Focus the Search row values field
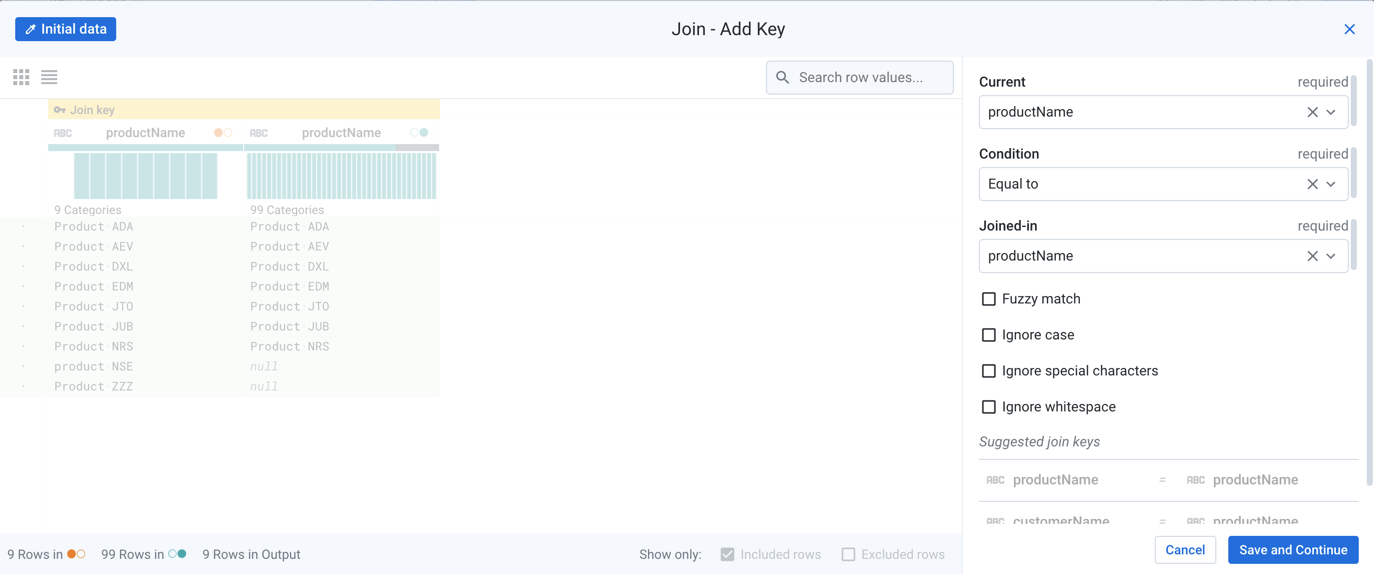 pos(870,77)
